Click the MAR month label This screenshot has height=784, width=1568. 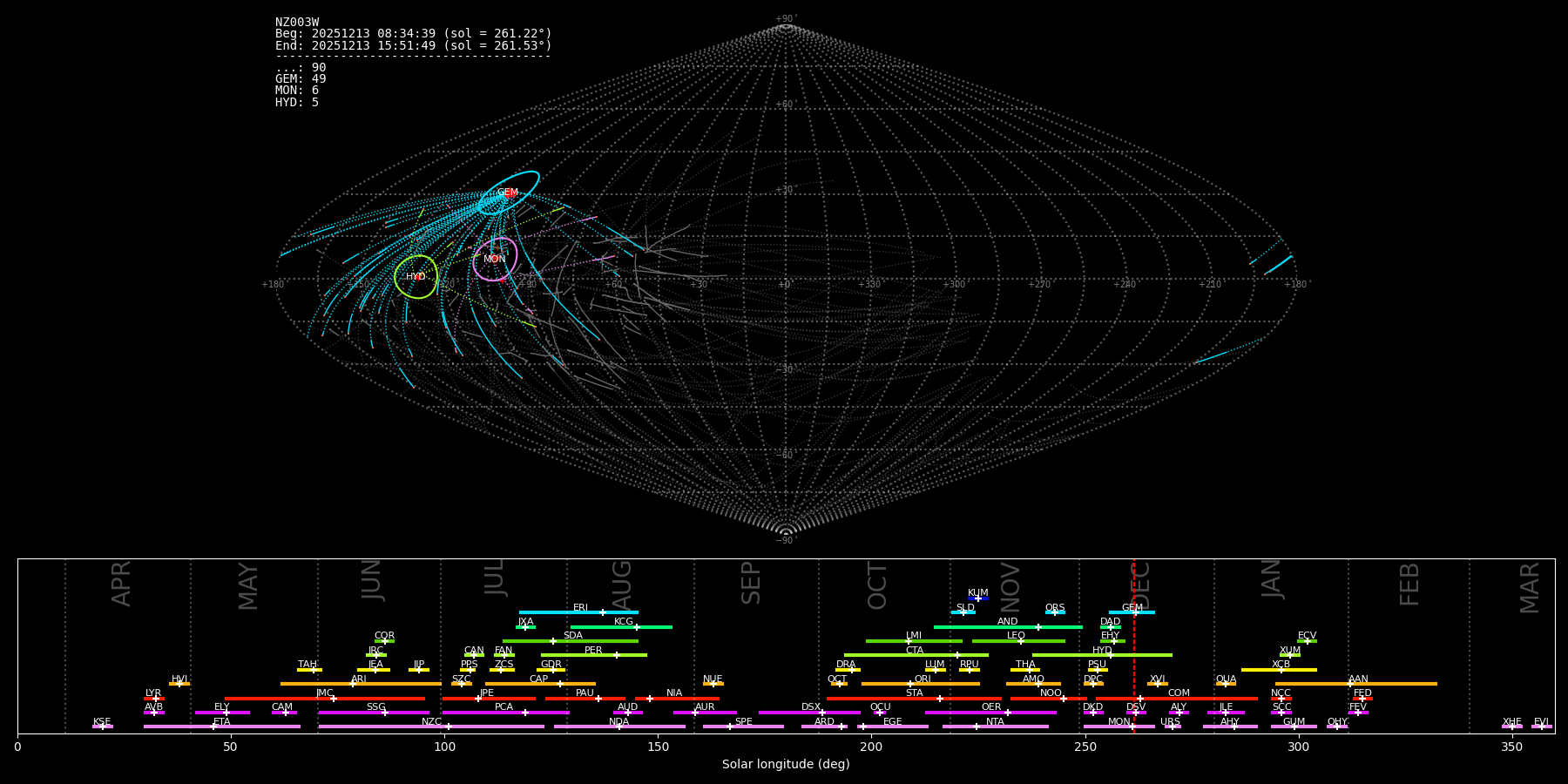(1530, 587)
